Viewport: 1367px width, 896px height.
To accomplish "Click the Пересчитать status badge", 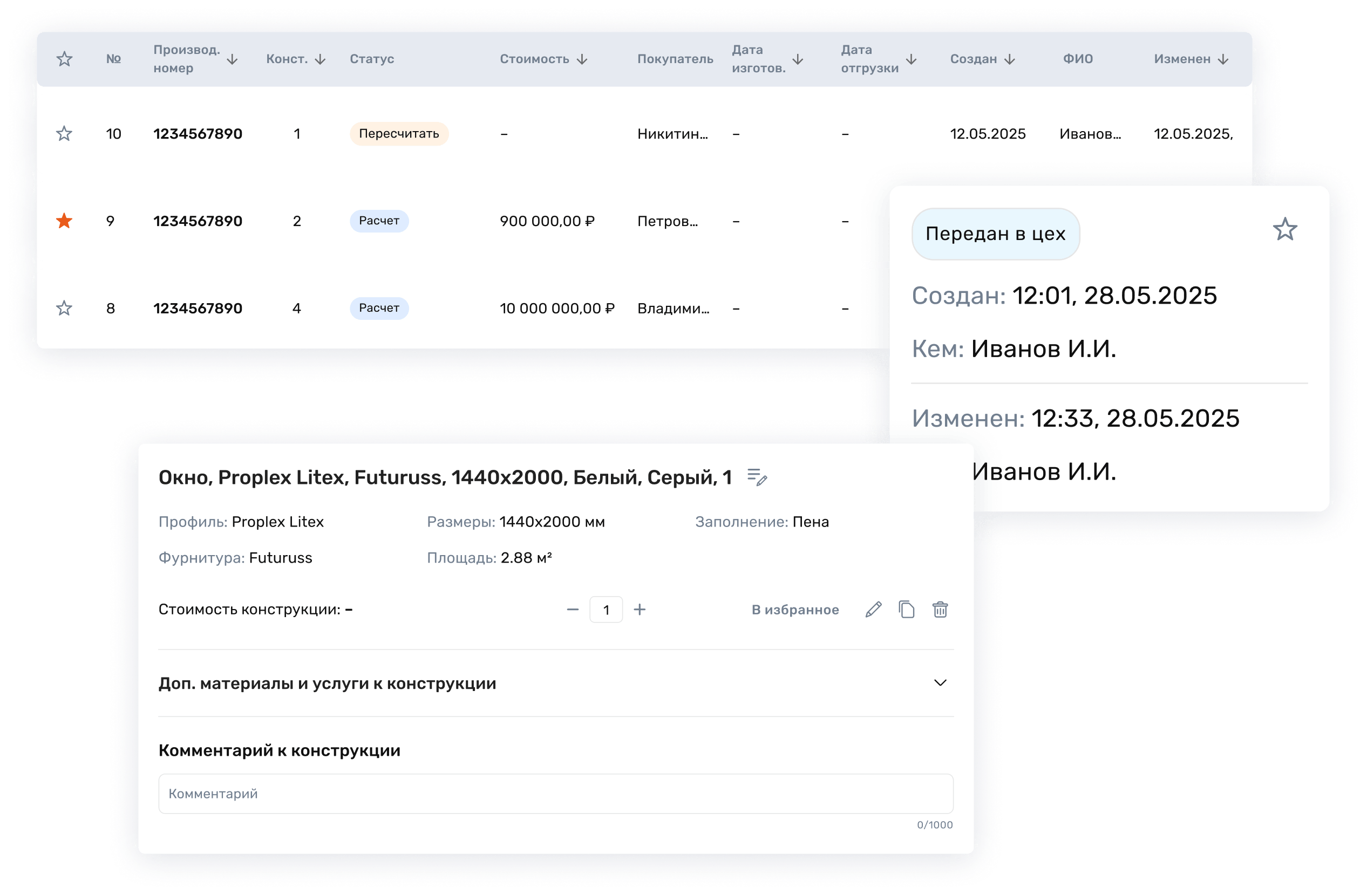I will point(399,134).
